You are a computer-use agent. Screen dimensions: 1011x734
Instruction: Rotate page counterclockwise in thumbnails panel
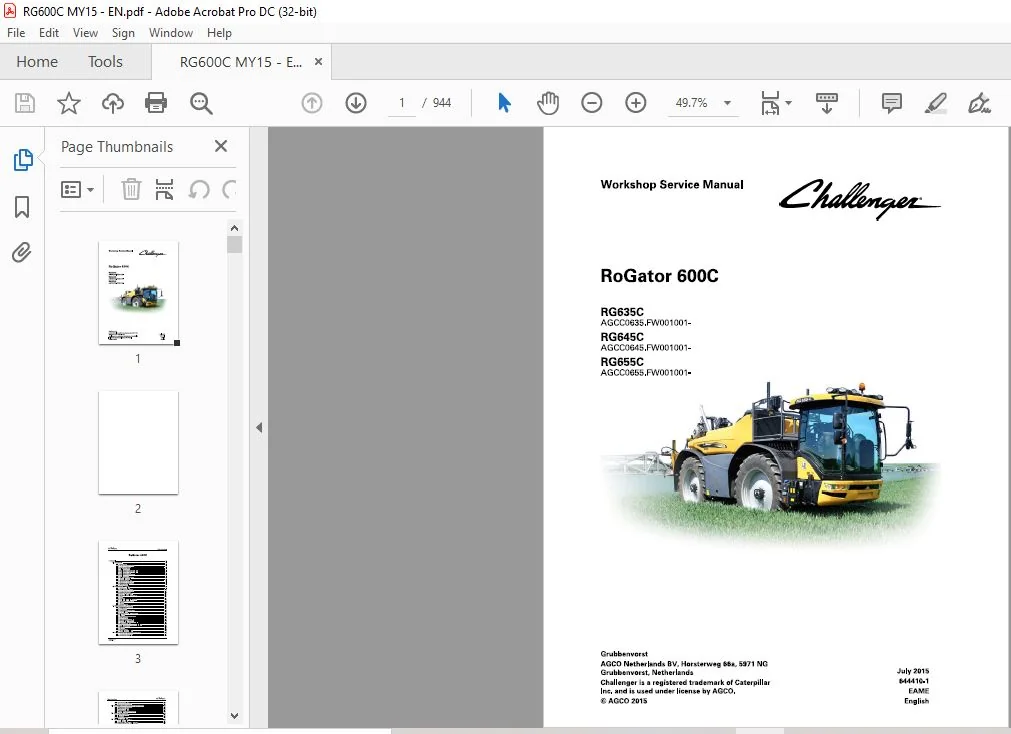coord(199,190)
